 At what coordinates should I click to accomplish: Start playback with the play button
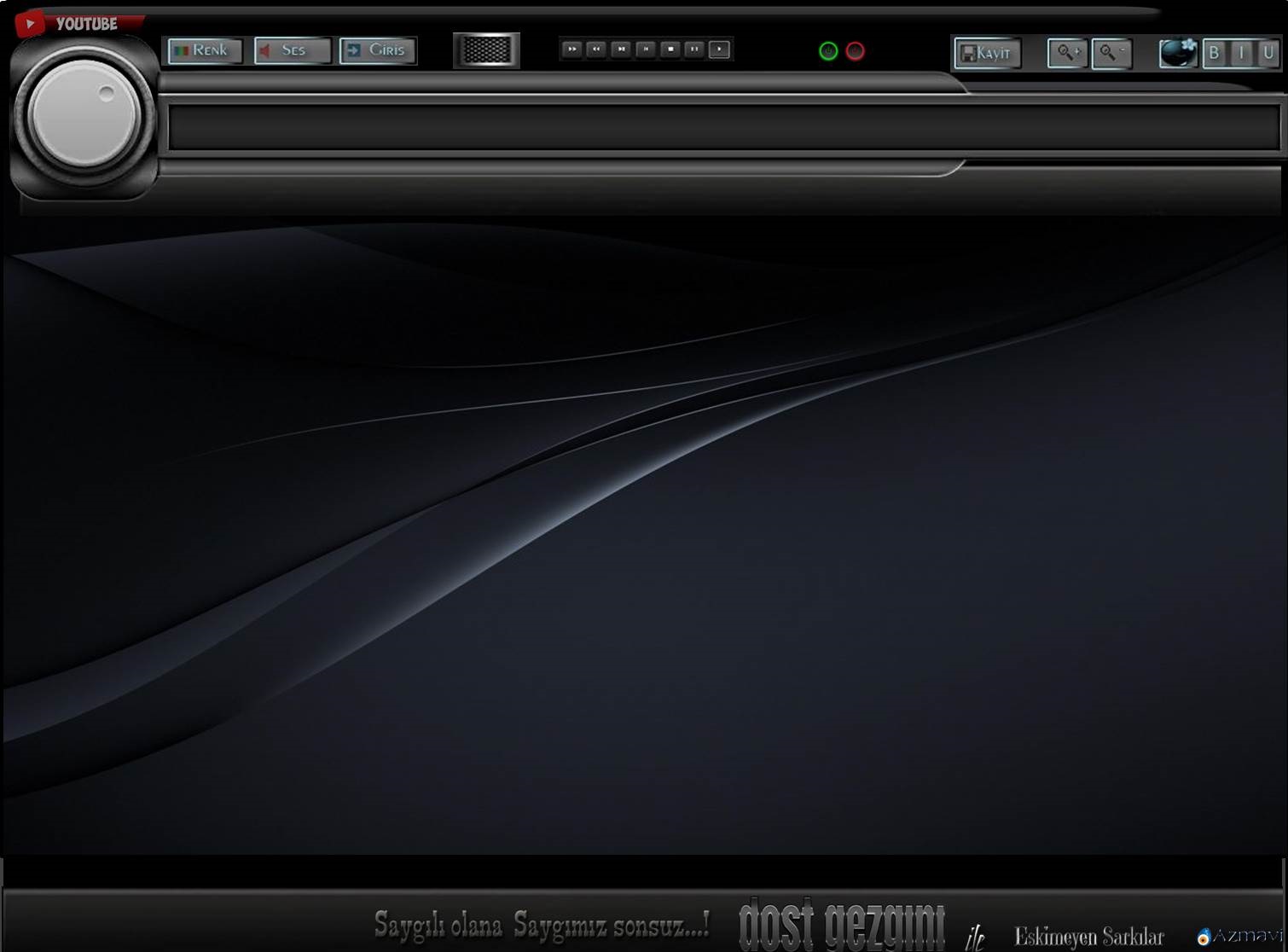pyautogui.click(x=719, y=49)
